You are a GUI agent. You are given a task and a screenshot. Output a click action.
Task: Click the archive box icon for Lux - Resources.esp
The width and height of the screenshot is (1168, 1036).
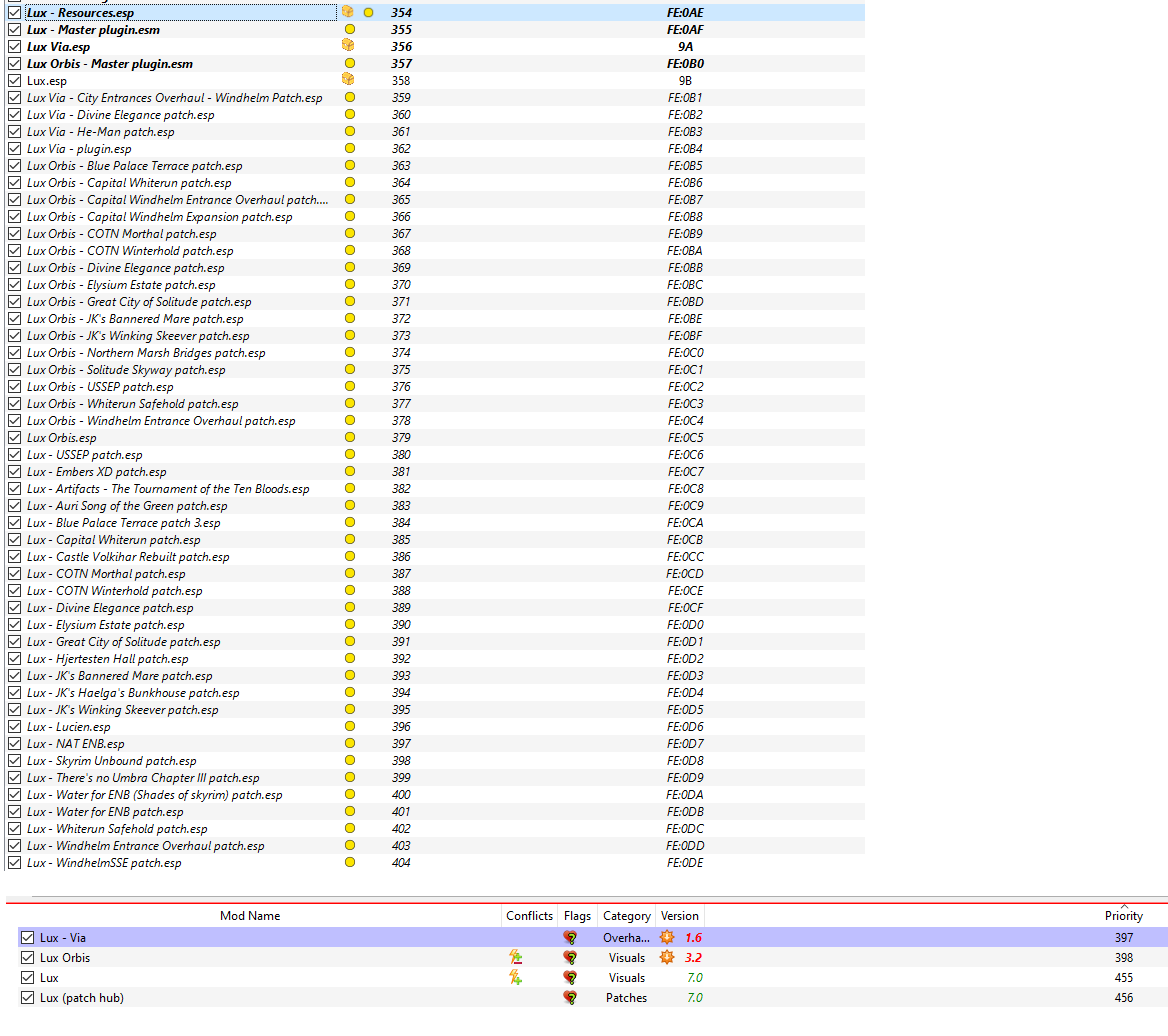tap(348, 12)
